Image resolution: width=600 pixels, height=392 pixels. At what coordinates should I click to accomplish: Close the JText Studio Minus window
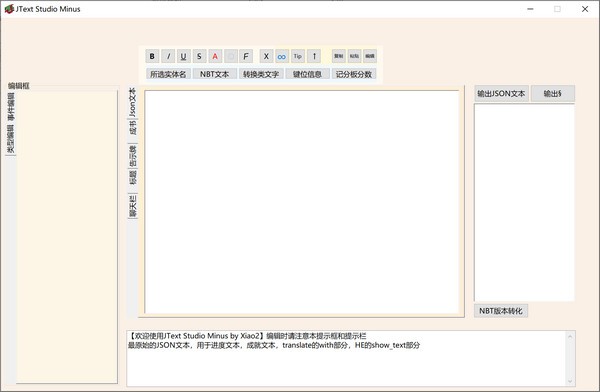coord(585,9)
